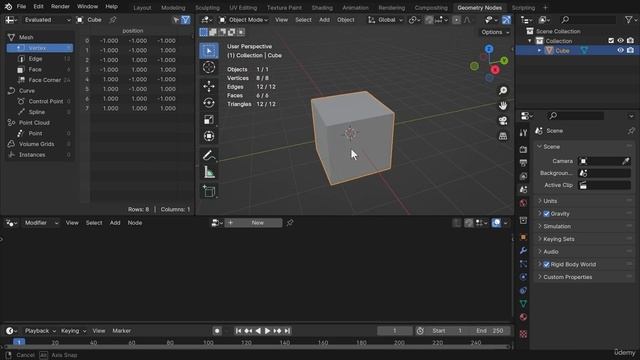Open the Object Data mesh properties tab
The height and width of the screenshot is (360, 640).
pos(523,304)
